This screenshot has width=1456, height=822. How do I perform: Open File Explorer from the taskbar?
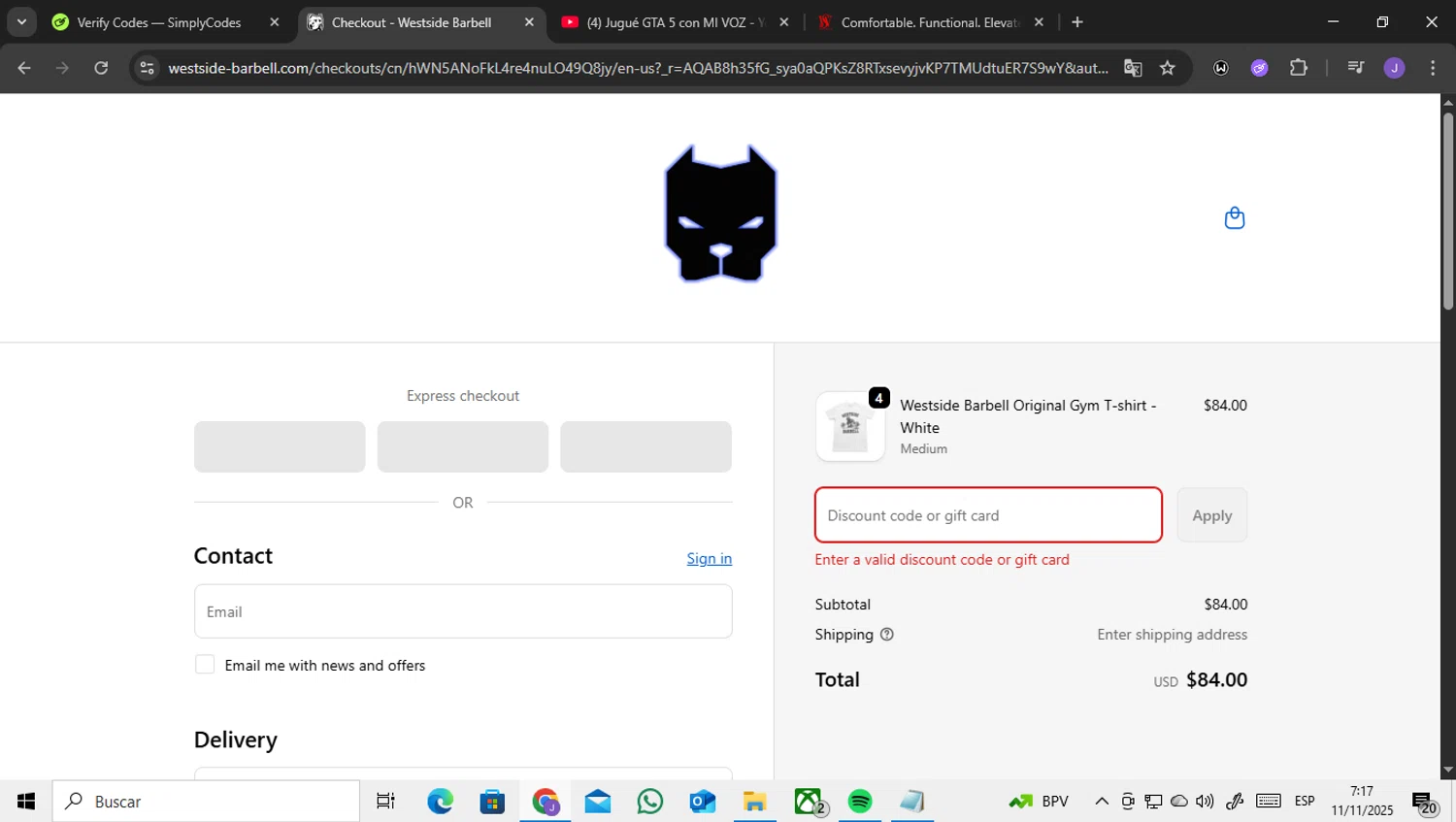tap(755, 802)
